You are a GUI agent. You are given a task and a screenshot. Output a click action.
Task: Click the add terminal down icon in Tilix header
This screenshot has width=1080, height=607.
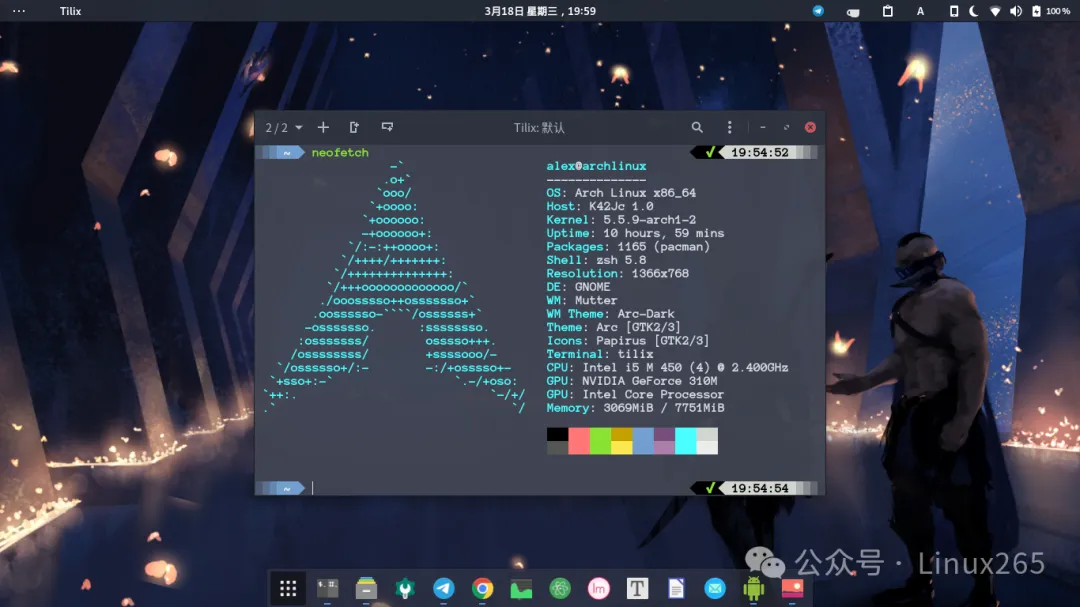[387, 127]
